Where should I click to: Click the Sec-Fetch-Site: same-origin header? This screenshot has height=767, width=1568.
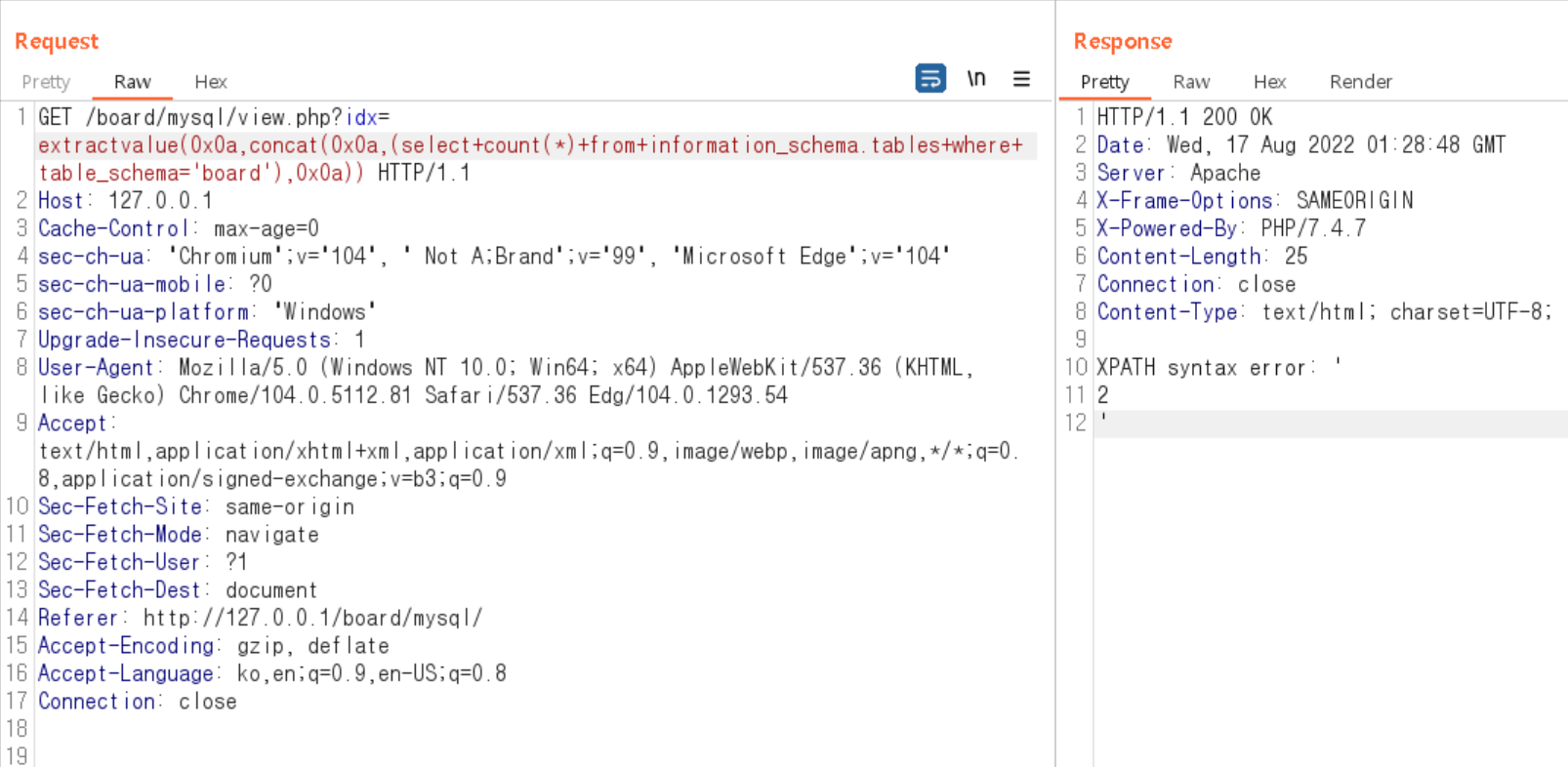click(x=196, y=506)
